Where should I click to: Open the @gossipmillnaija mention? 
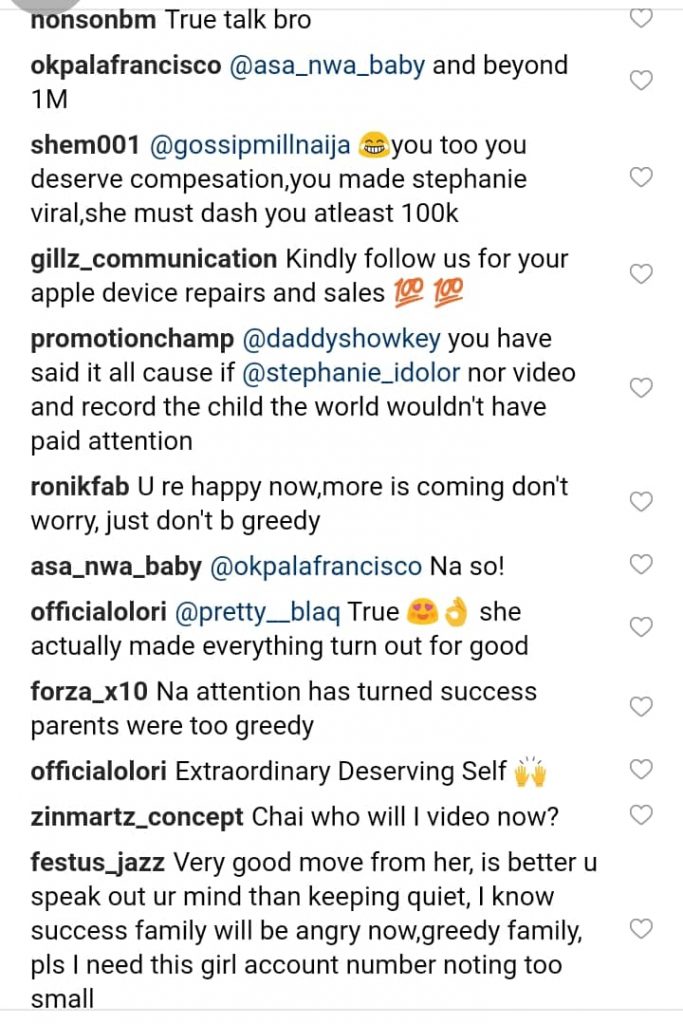(x=249, y=146)
